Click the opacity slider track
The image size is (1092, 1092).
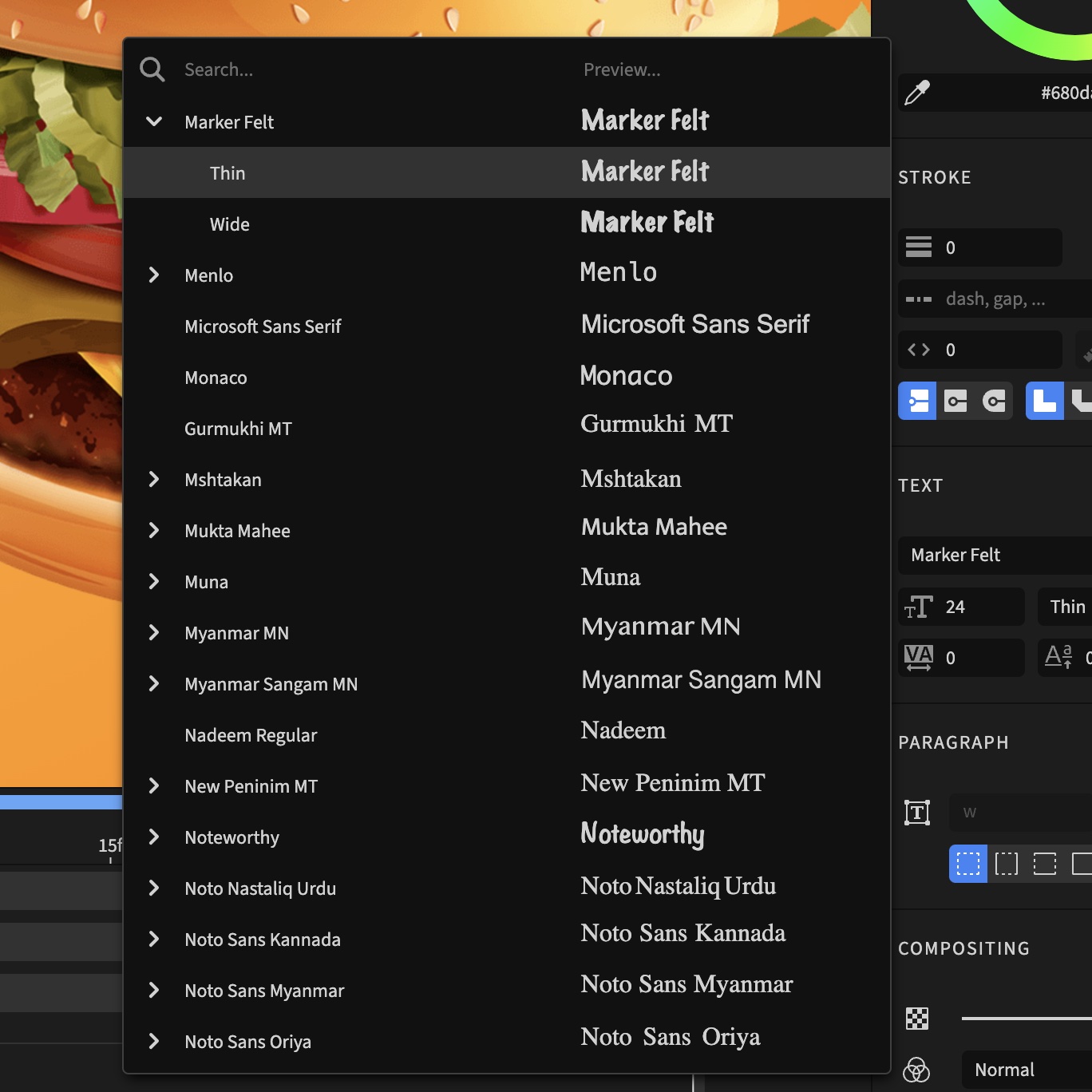[x=1027, y=1019]
